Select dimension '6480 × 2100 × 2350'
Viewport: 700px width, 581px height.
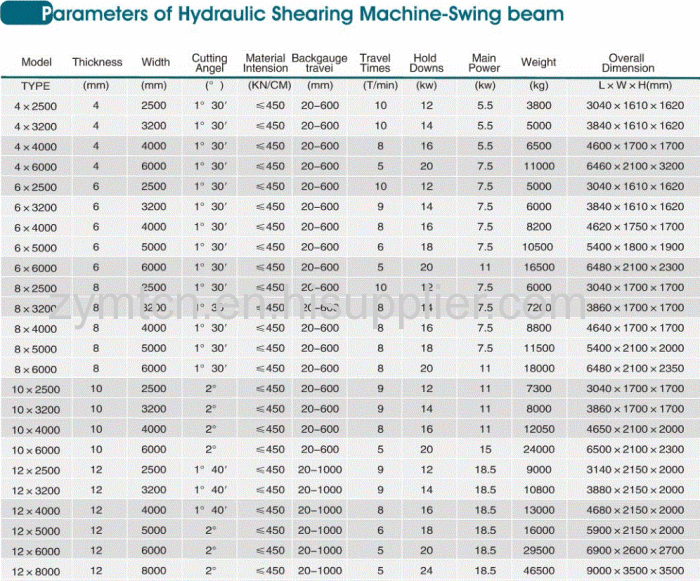(x=635, y=368)
